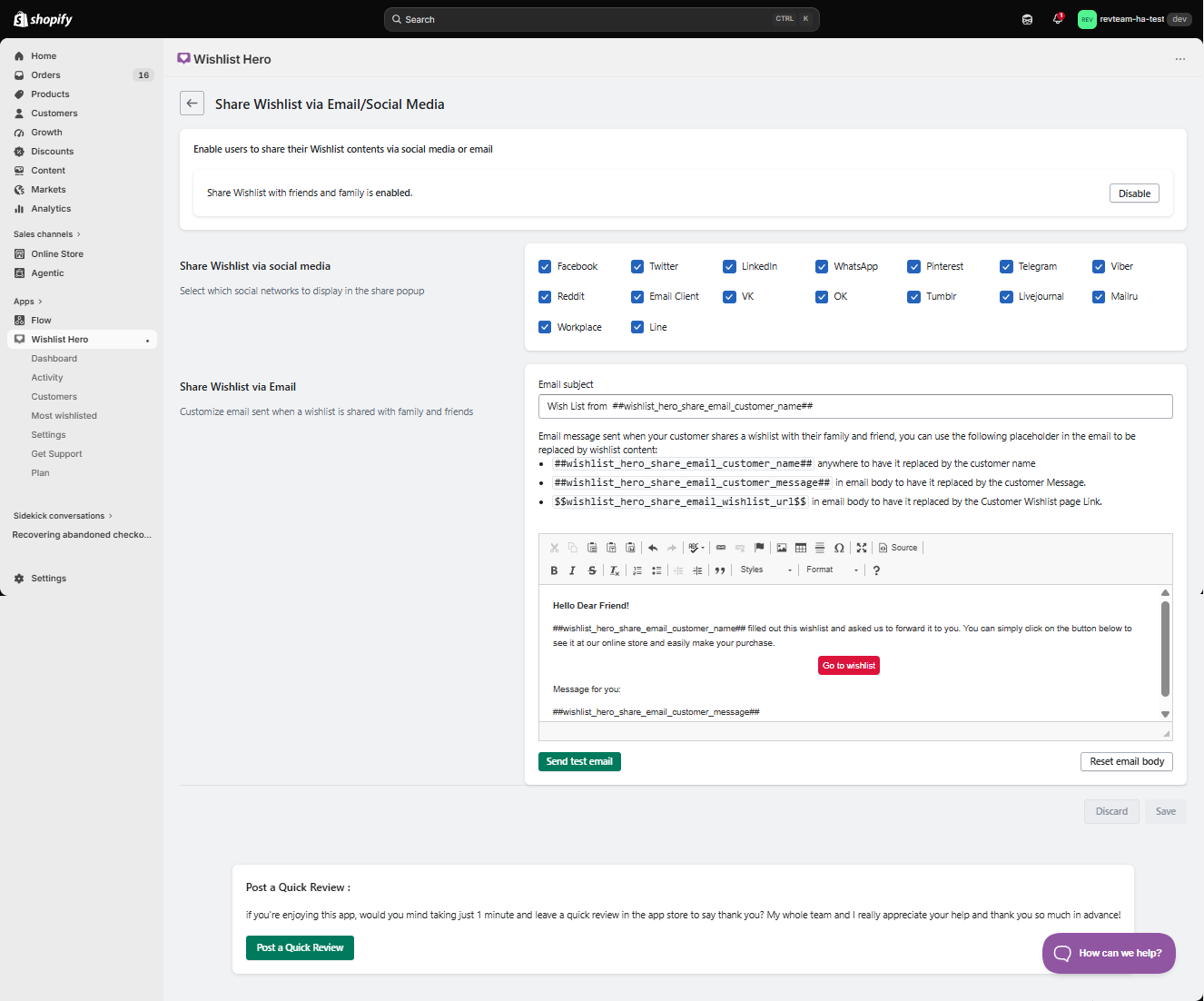Open the spell check dropdown in the editor
The image size is (1204, 1001).
point(696,548)
